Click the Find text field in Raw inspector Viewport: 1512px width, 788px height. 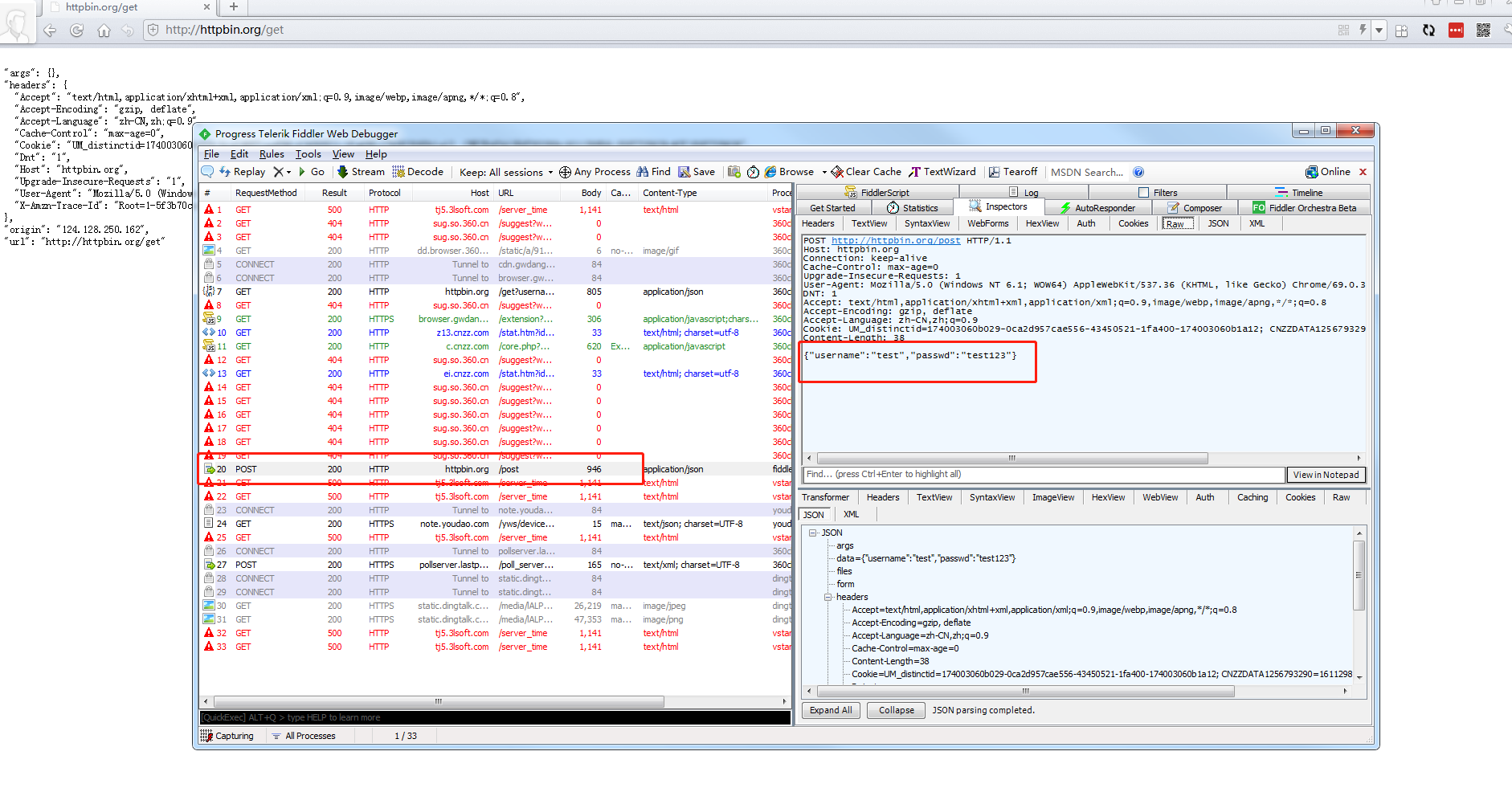1044,475
